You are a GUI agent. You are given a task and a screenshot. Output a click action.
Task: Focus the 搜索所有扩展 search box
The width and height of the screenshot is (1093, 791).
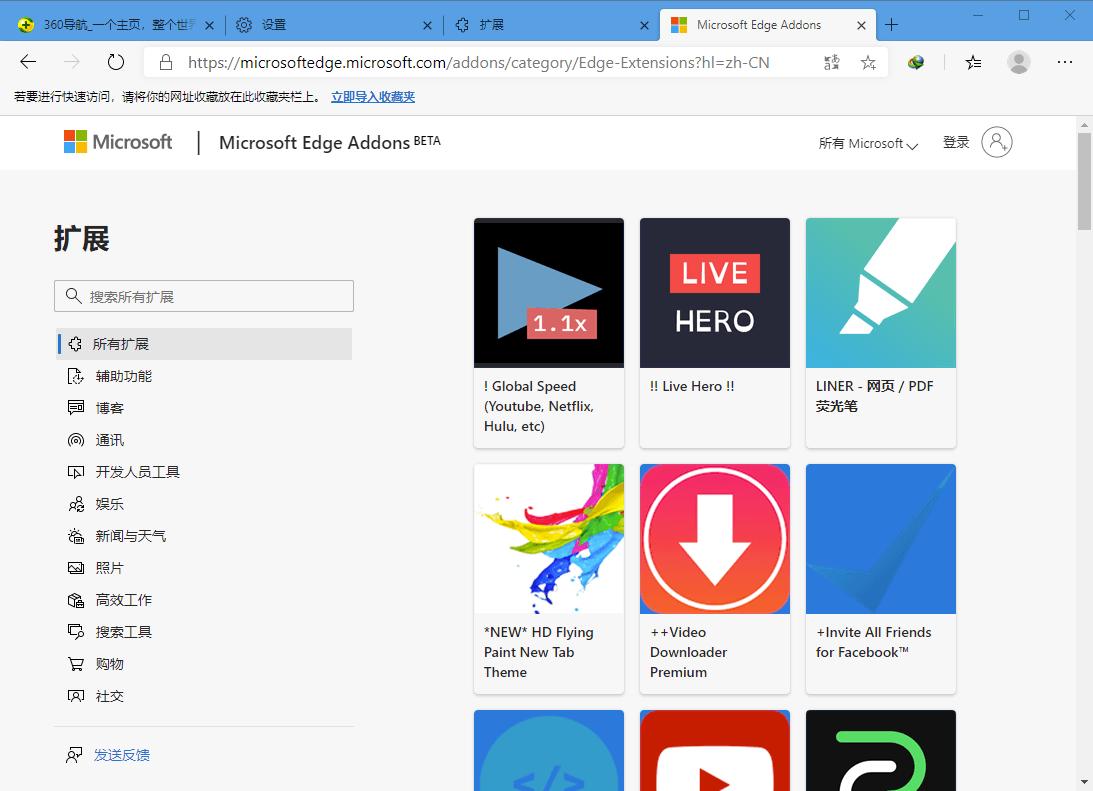pyautogui.click(x=204, y=296)
